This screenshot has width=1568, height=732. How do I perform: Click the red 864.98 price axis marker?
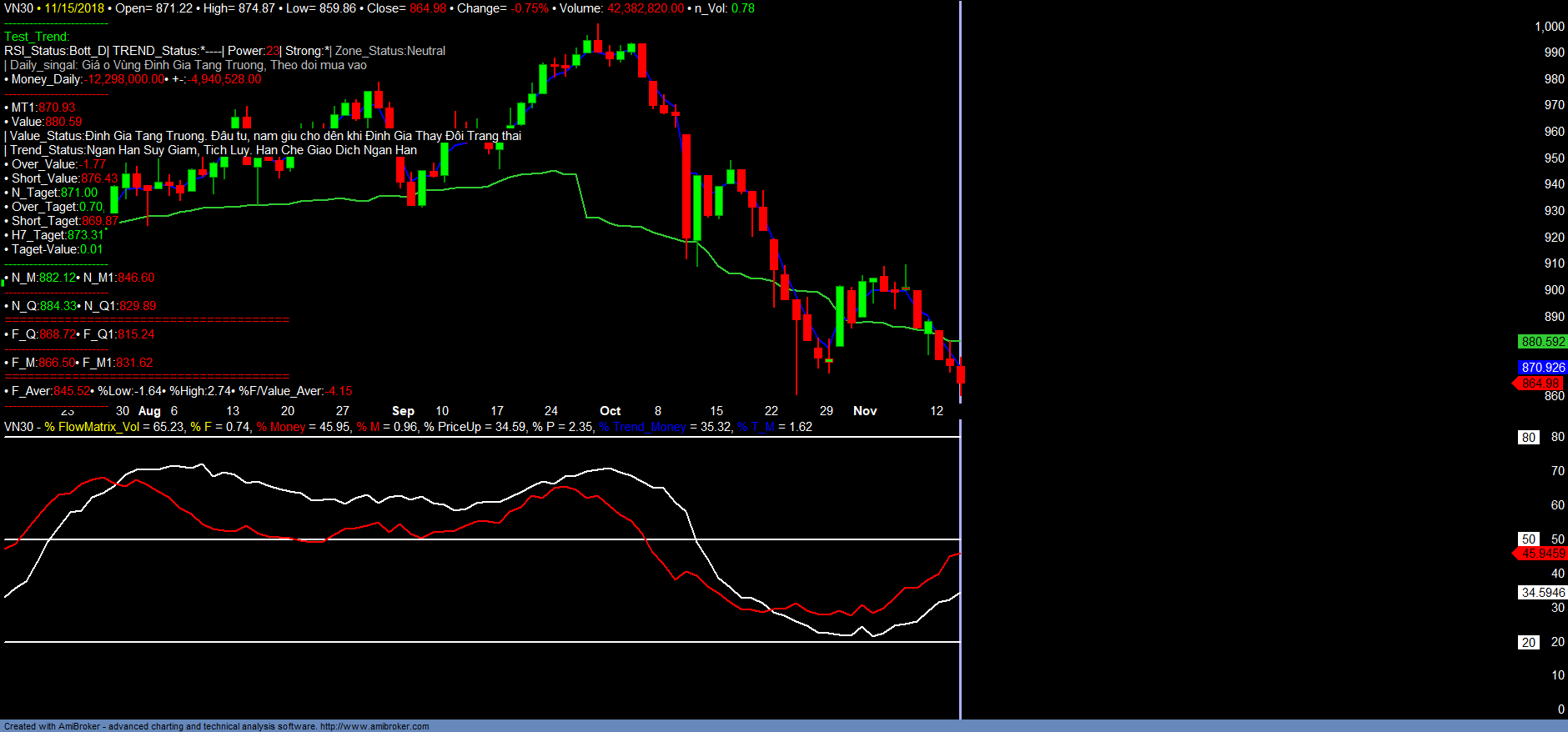point(1540,384)
